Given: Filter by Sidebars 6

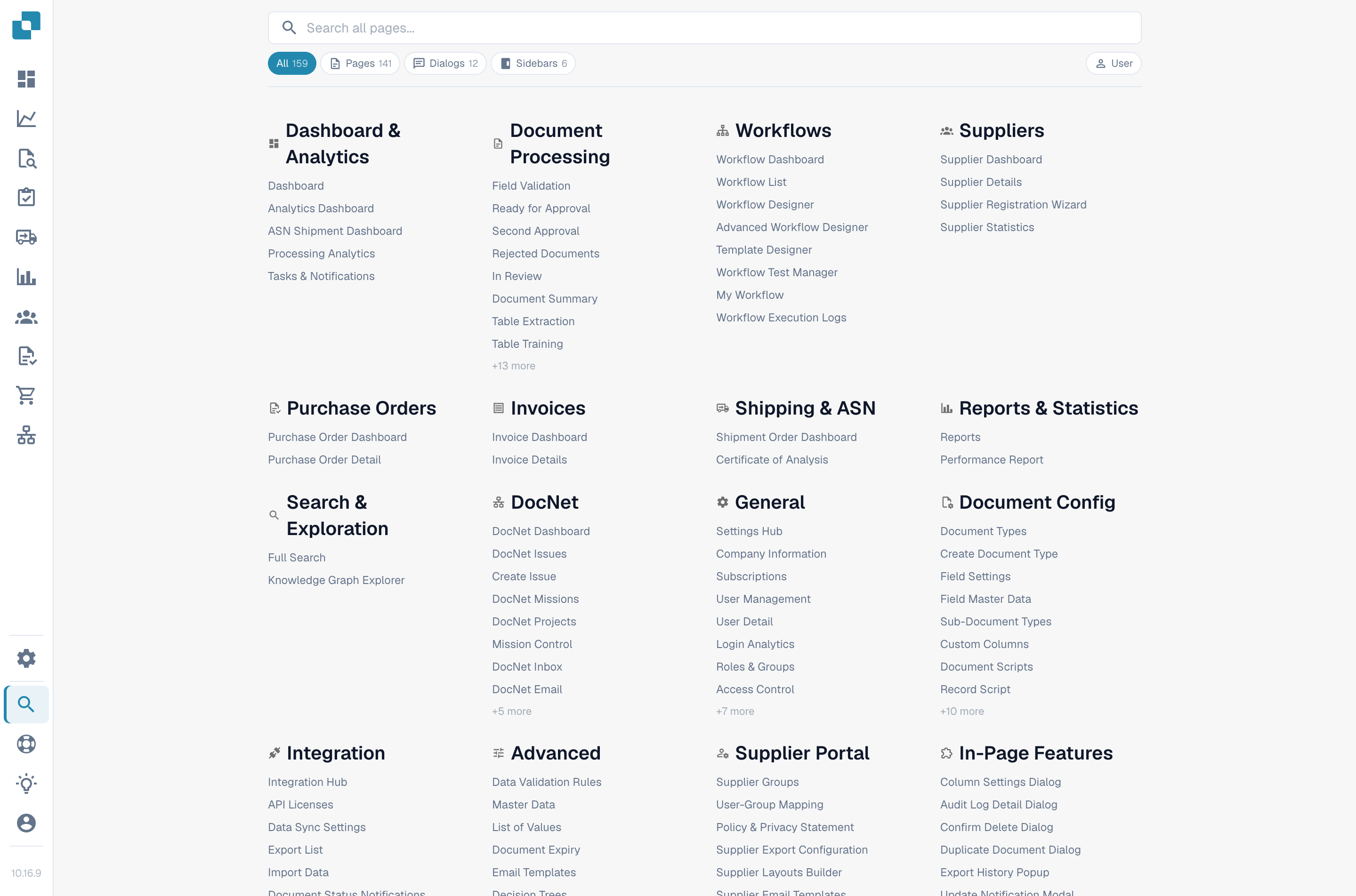Looking at the screenshot, I should (533, 64).
